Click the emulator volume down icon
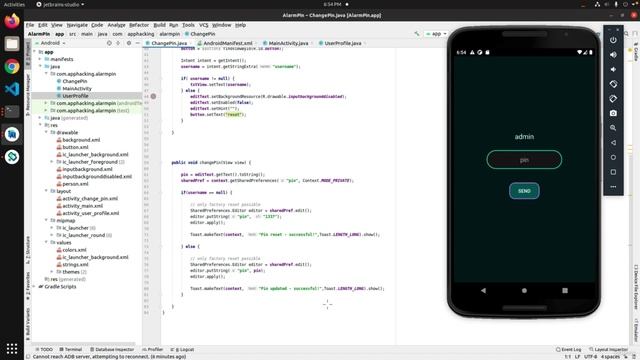640x360 pixels. [x=613, y=69]
